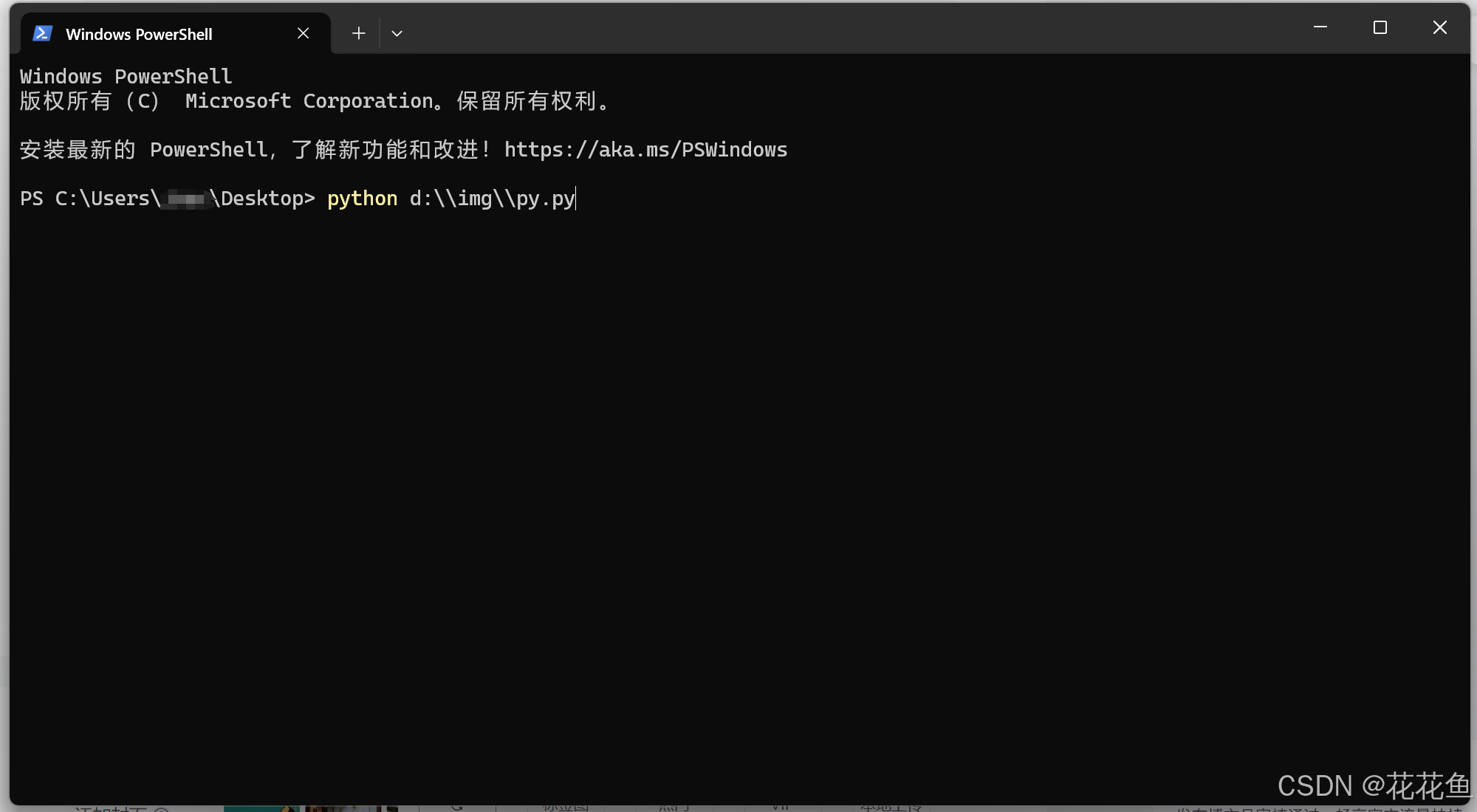Screen dimensions: 1477x812
Task: Close the Windows Terminal window
Action: [1439, 27]
